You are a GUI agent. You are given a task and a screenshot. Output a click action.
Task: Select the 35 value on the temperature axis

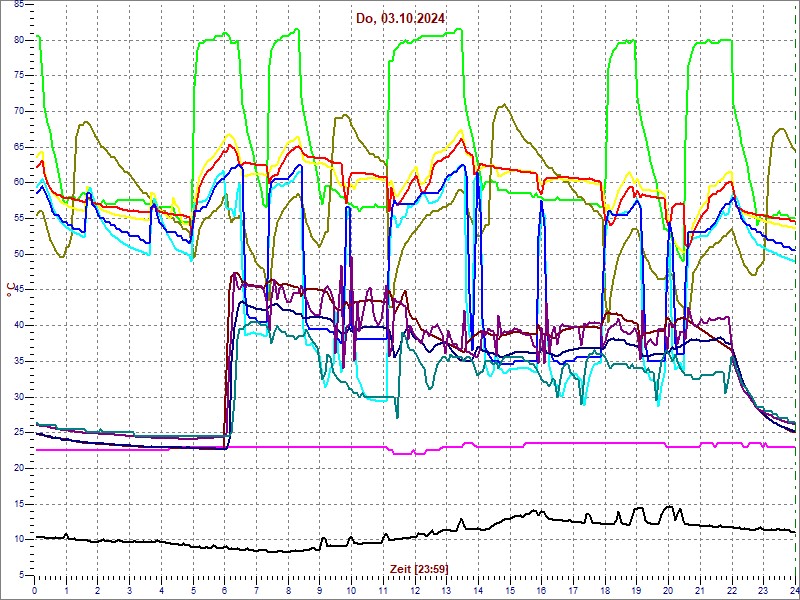[x=17, y=361]
